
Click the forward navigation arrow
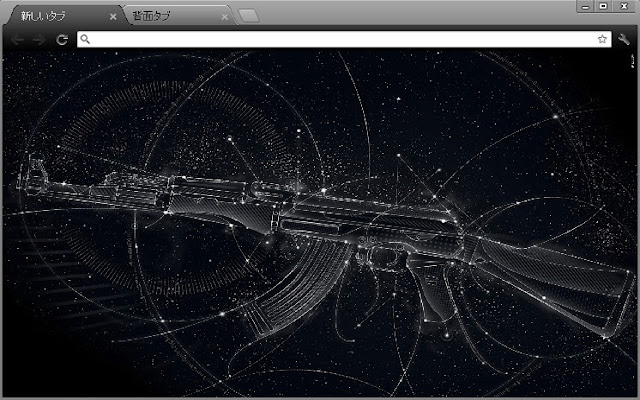click(38, 40)
